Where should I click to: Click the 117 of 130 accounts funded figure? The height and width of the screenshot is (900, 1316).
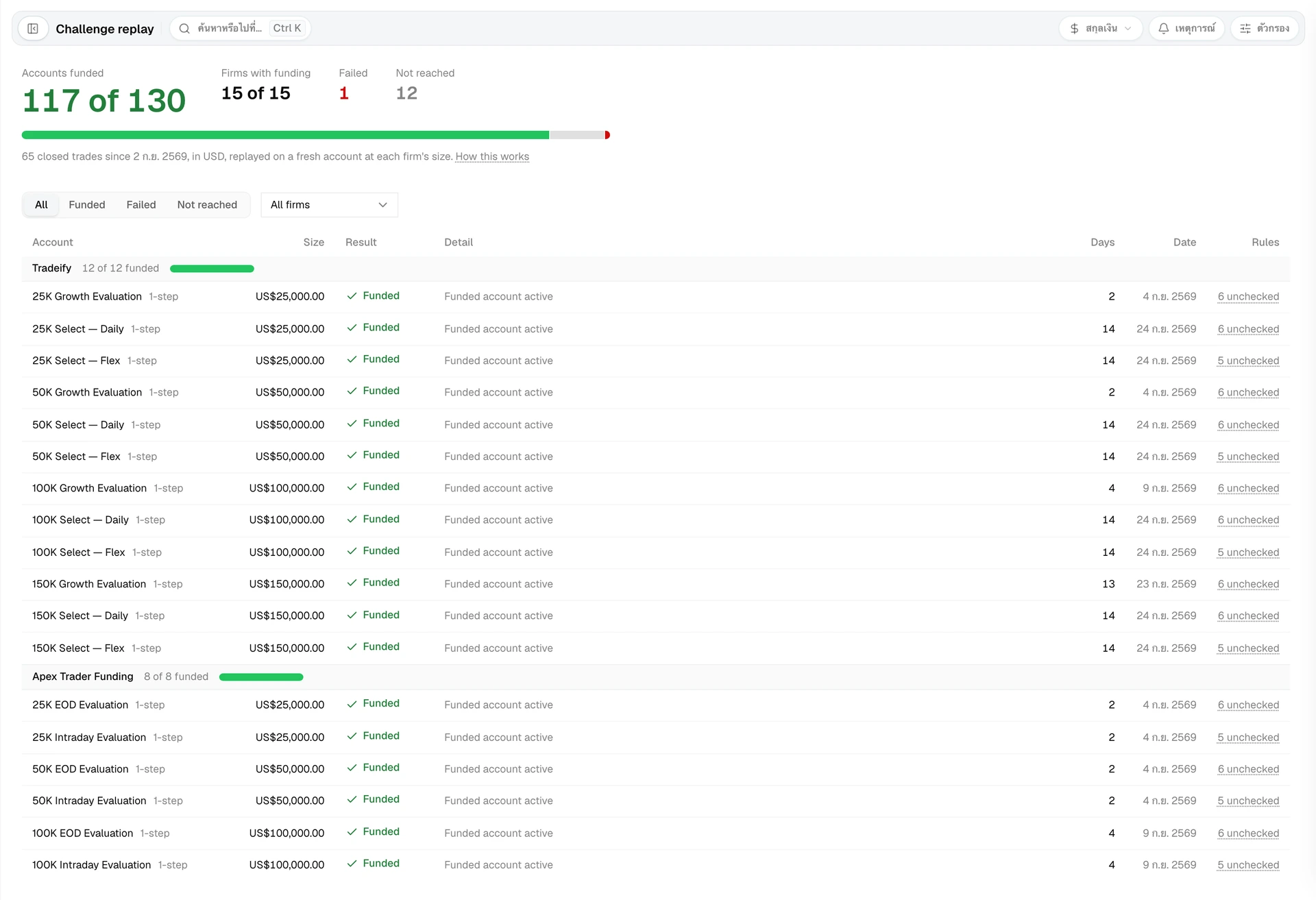[103, 101]
